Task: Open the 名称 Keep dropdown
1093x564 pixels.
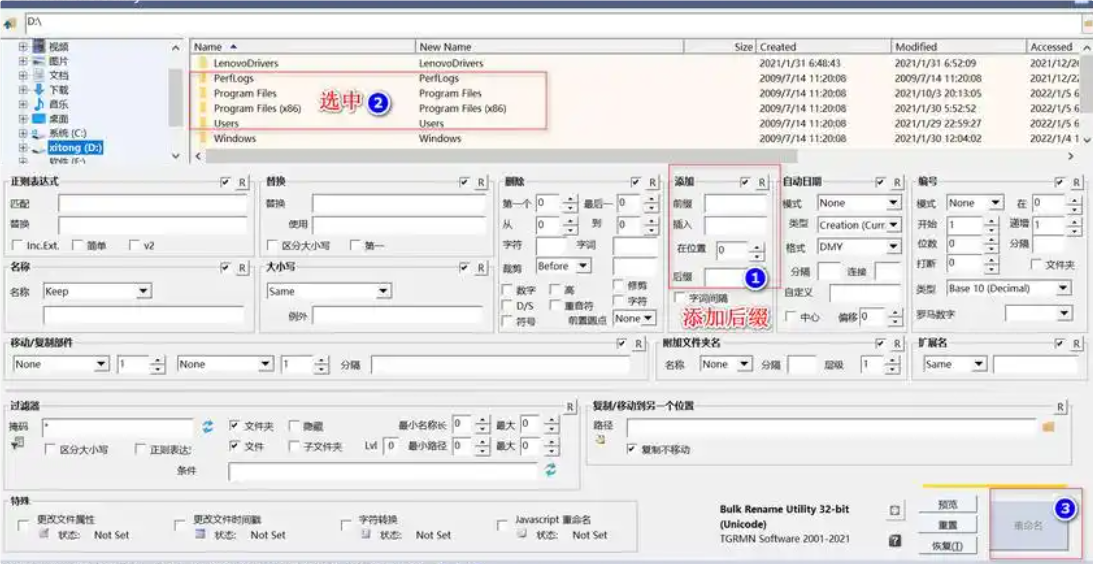Action: pos(144,291)
